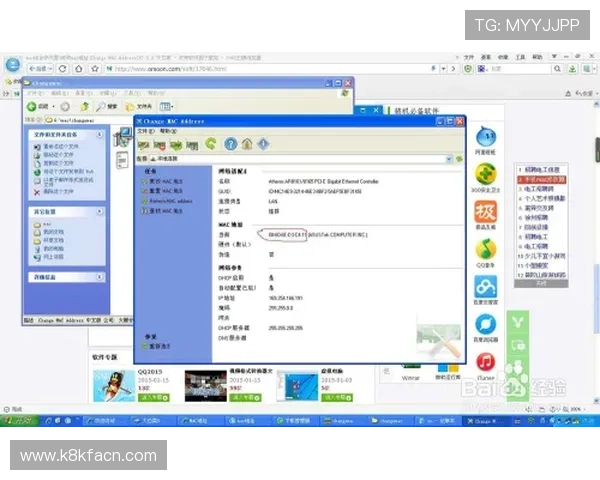Viewport: 600px width, 480px height.
Task: Click the browser favorites star icon
Action: (x=95, y=69)
